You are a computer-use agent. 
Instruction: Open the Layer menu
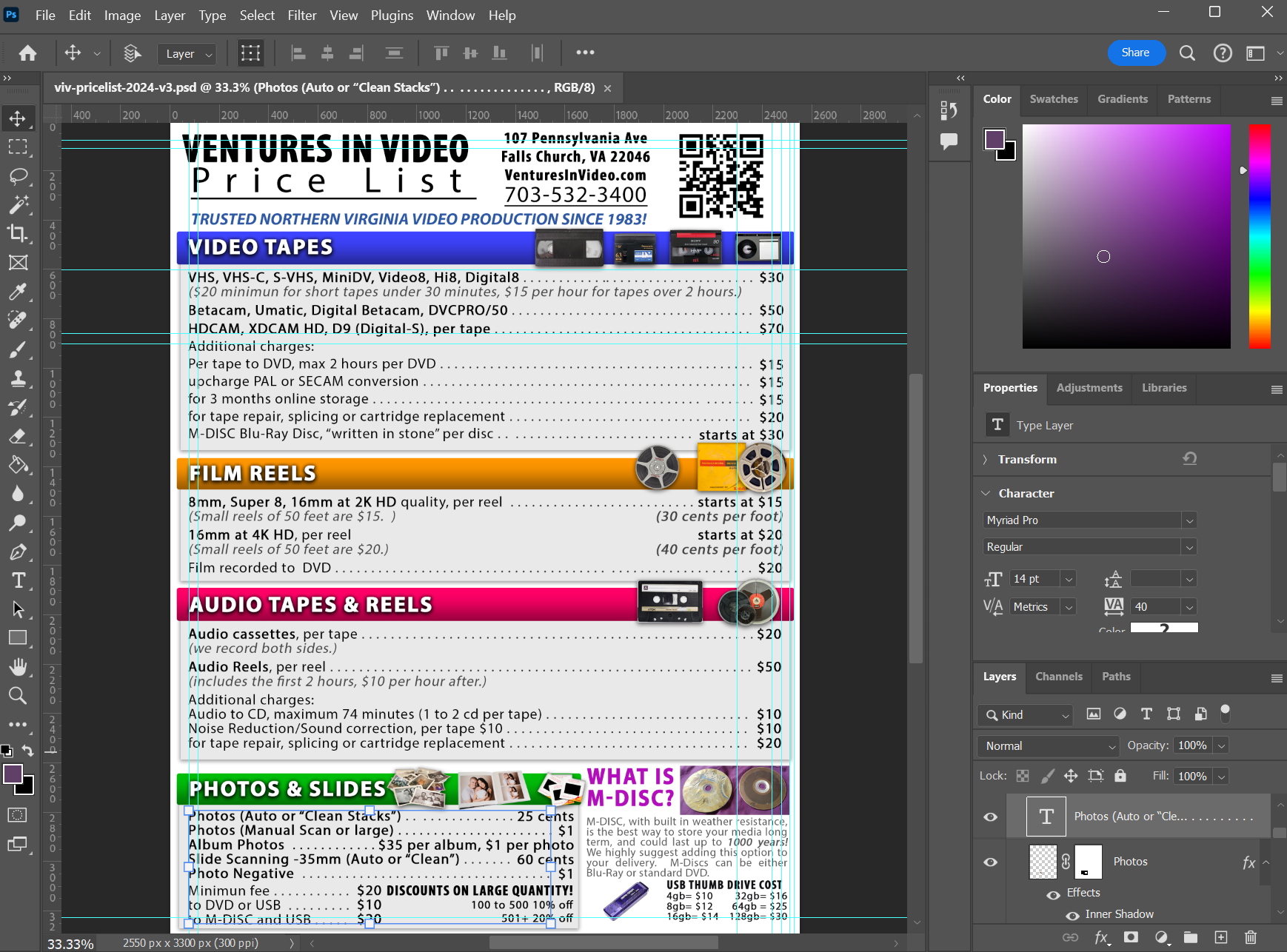[x=170, y=15]
